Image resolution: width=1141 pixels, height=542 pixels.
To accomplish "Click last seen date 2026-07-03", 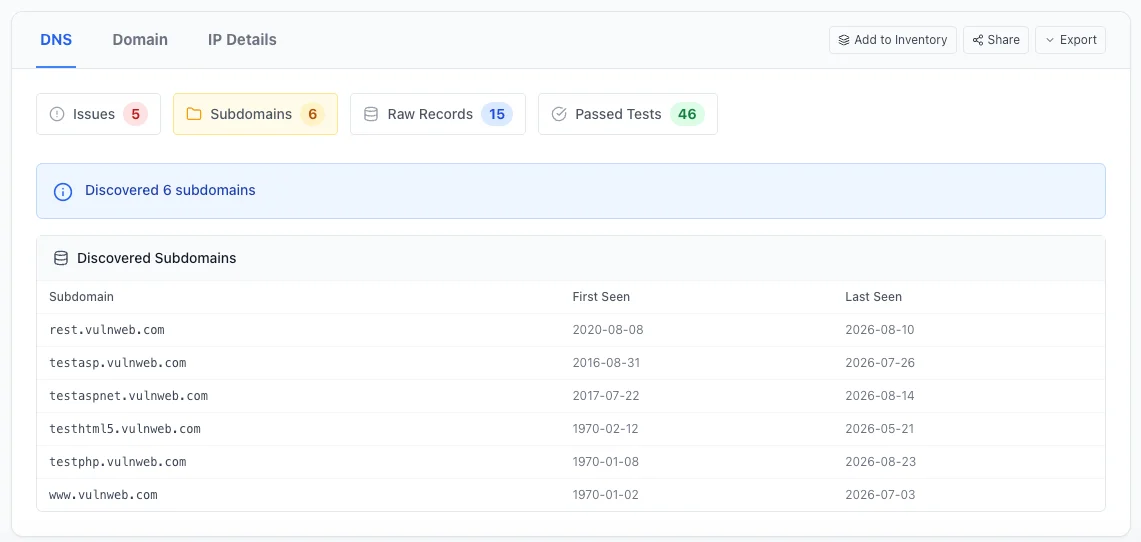I will 880,495.
